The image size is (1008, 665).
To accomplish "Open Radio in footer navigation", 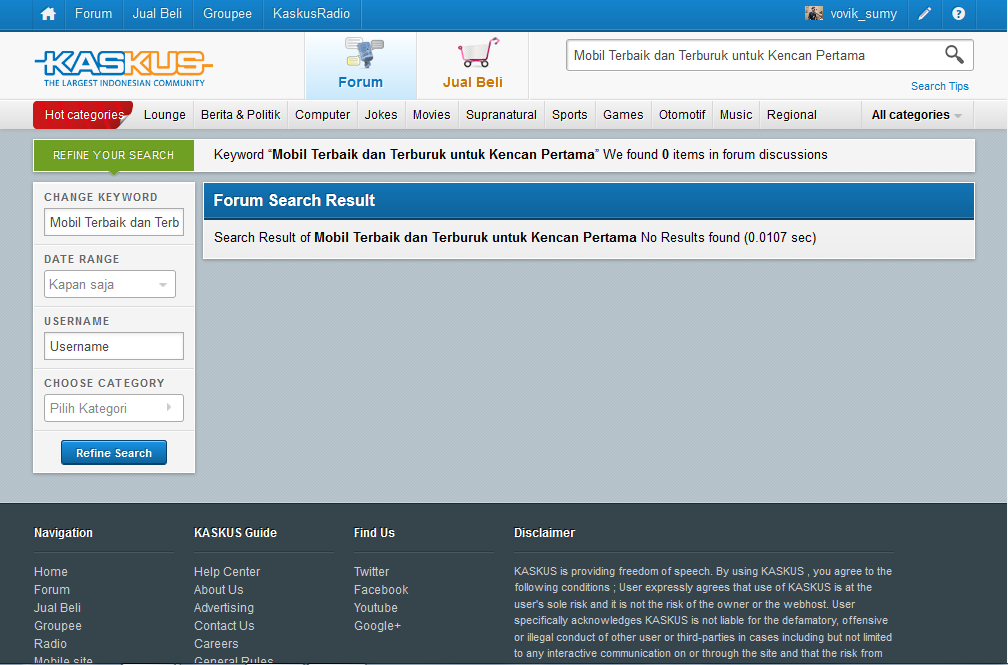I will click(x=50, y=644).
